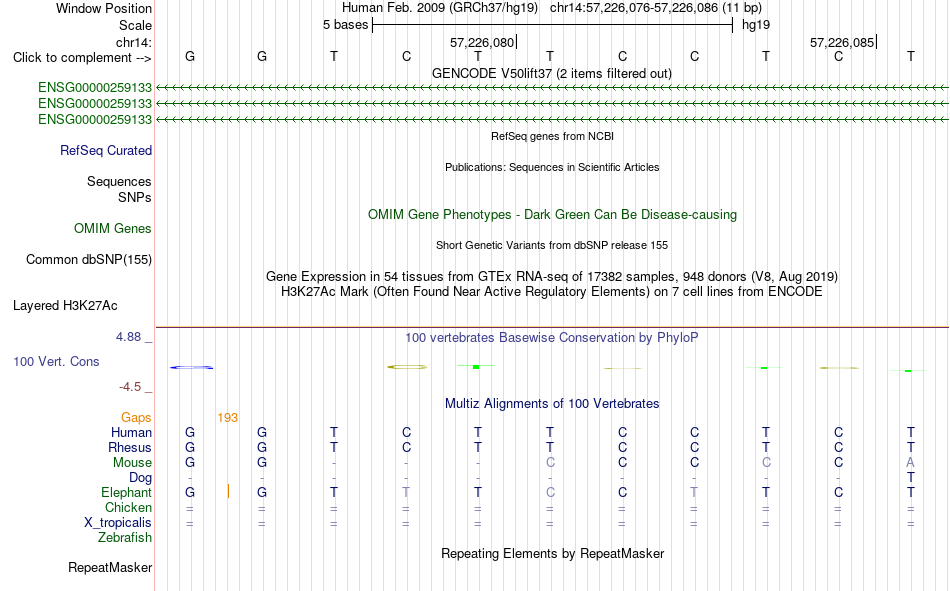
Task: Click the 'T' base in Dog row
Action: [x=910, y=478]
